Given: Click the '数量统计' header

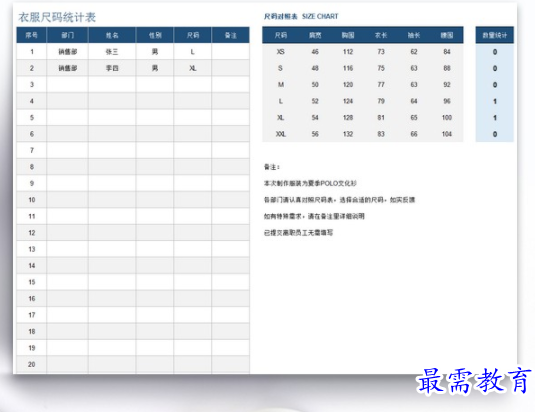Looking at the screenshot, I should [495, 35].
